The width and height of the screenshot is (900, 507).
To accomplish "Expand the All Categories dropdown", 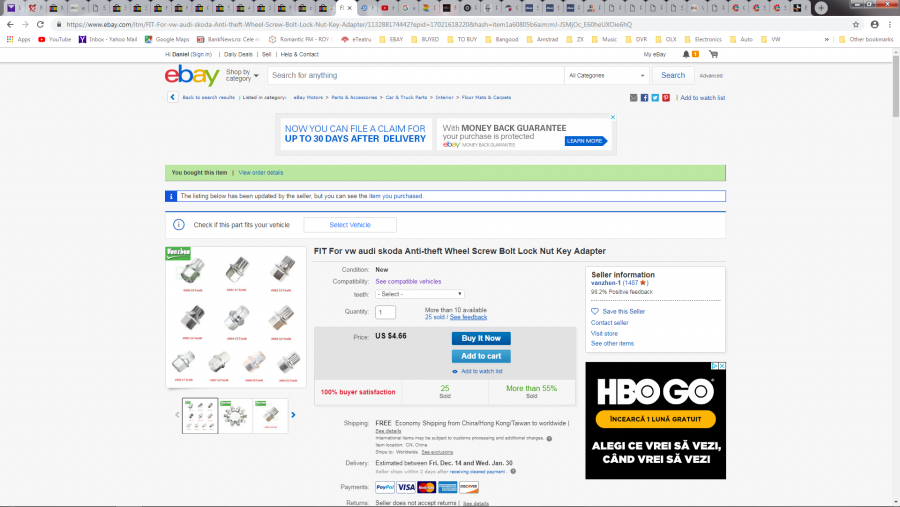I will (x=607, y=75).
